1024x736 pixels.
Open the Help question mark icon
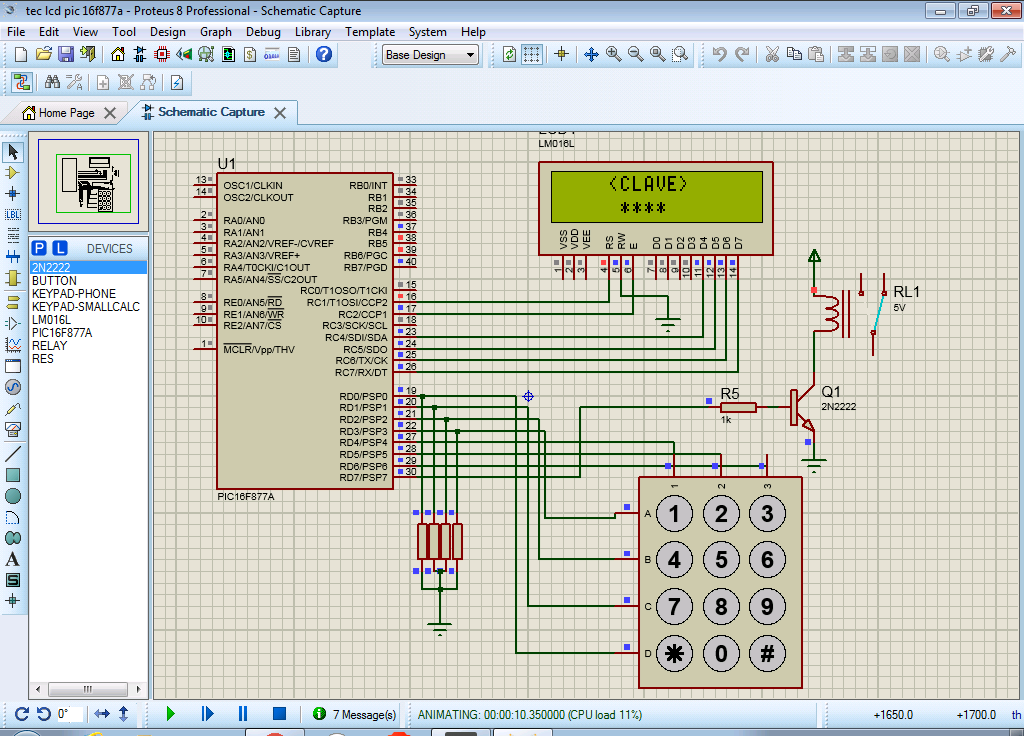coord(324,54)
